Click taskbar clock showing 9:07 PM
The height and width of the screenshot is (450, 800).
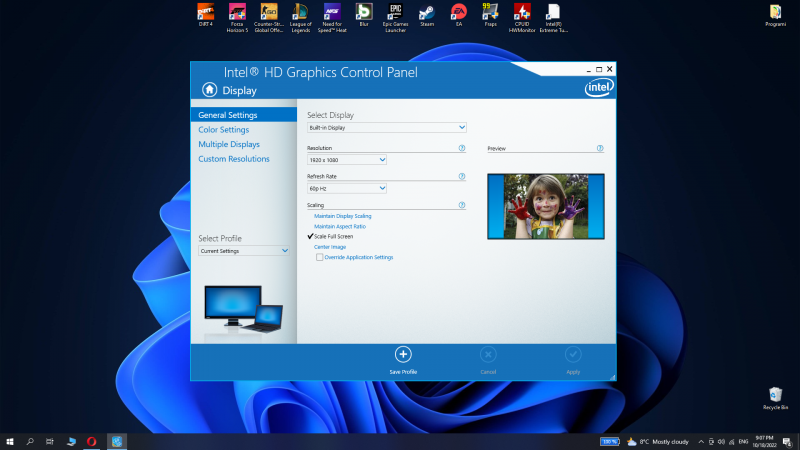click(764, 442)
